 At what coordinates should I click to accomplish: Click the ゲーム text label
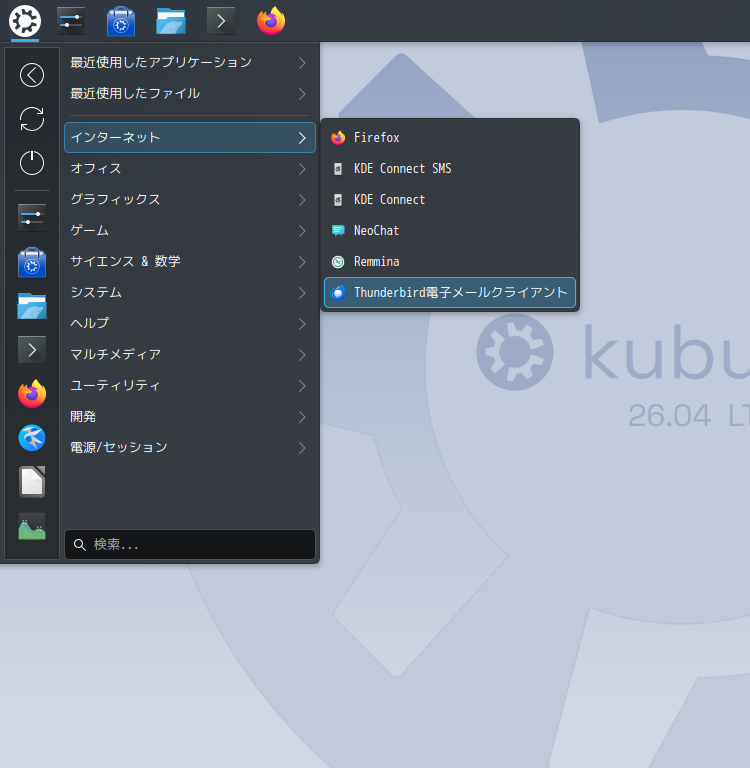[x=89, y=231]
